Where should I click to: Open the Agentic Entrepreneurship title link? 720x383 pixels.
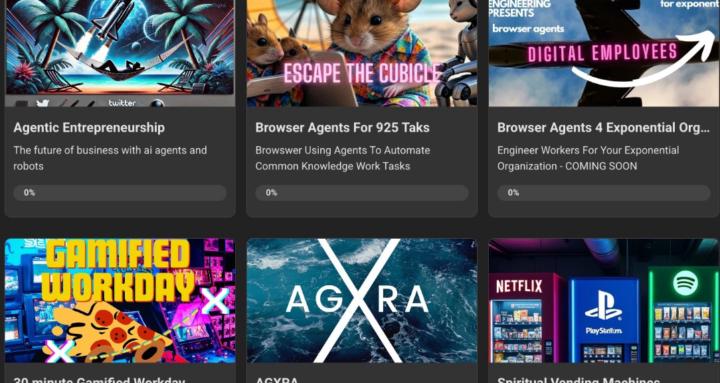(89, 128)
